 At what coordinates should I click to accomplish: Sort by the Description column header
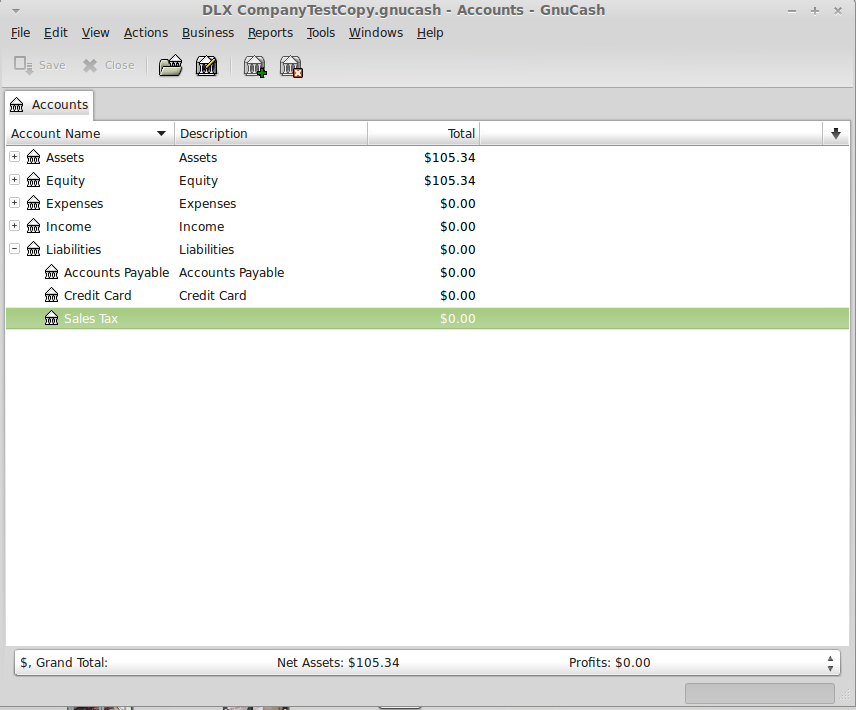point(271,134)
